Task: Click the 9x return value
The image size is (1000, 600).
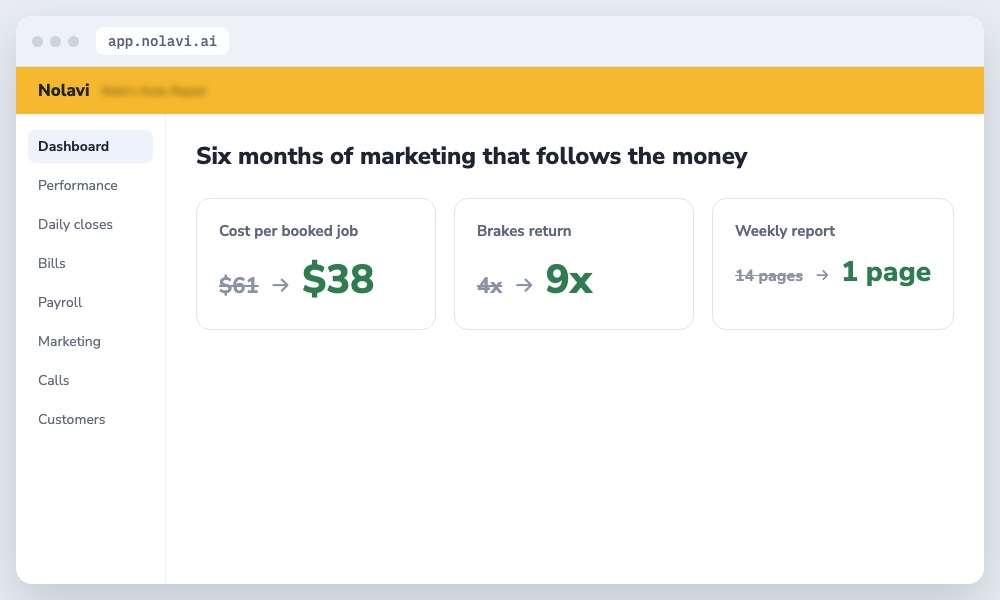Action: 569,279
